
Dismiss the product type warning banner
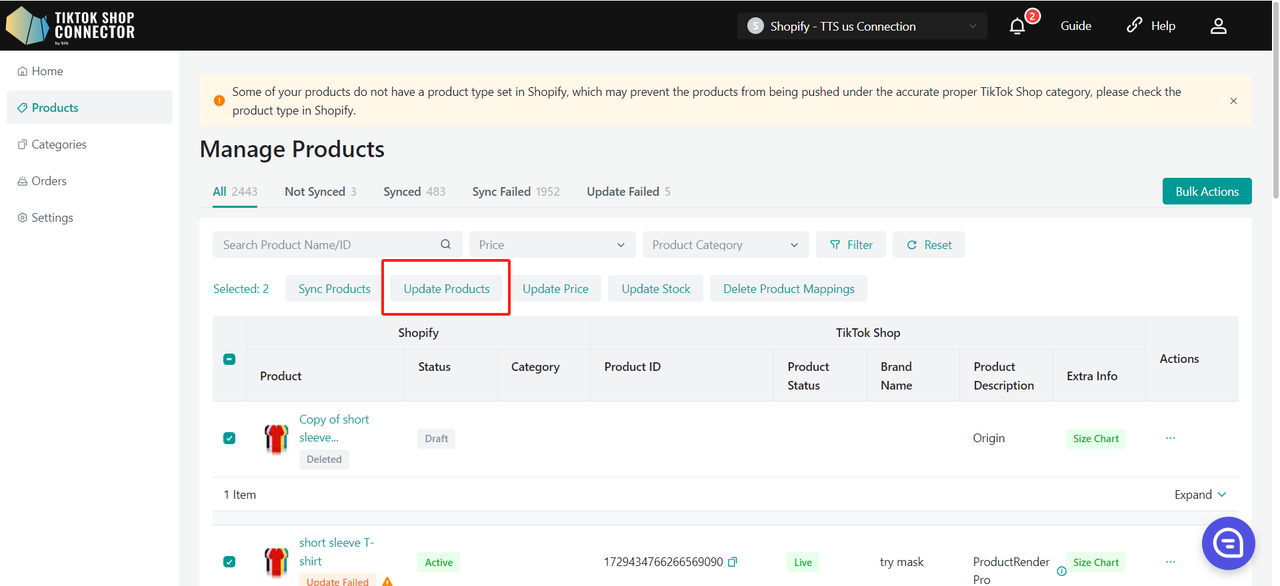(1233, 101)
